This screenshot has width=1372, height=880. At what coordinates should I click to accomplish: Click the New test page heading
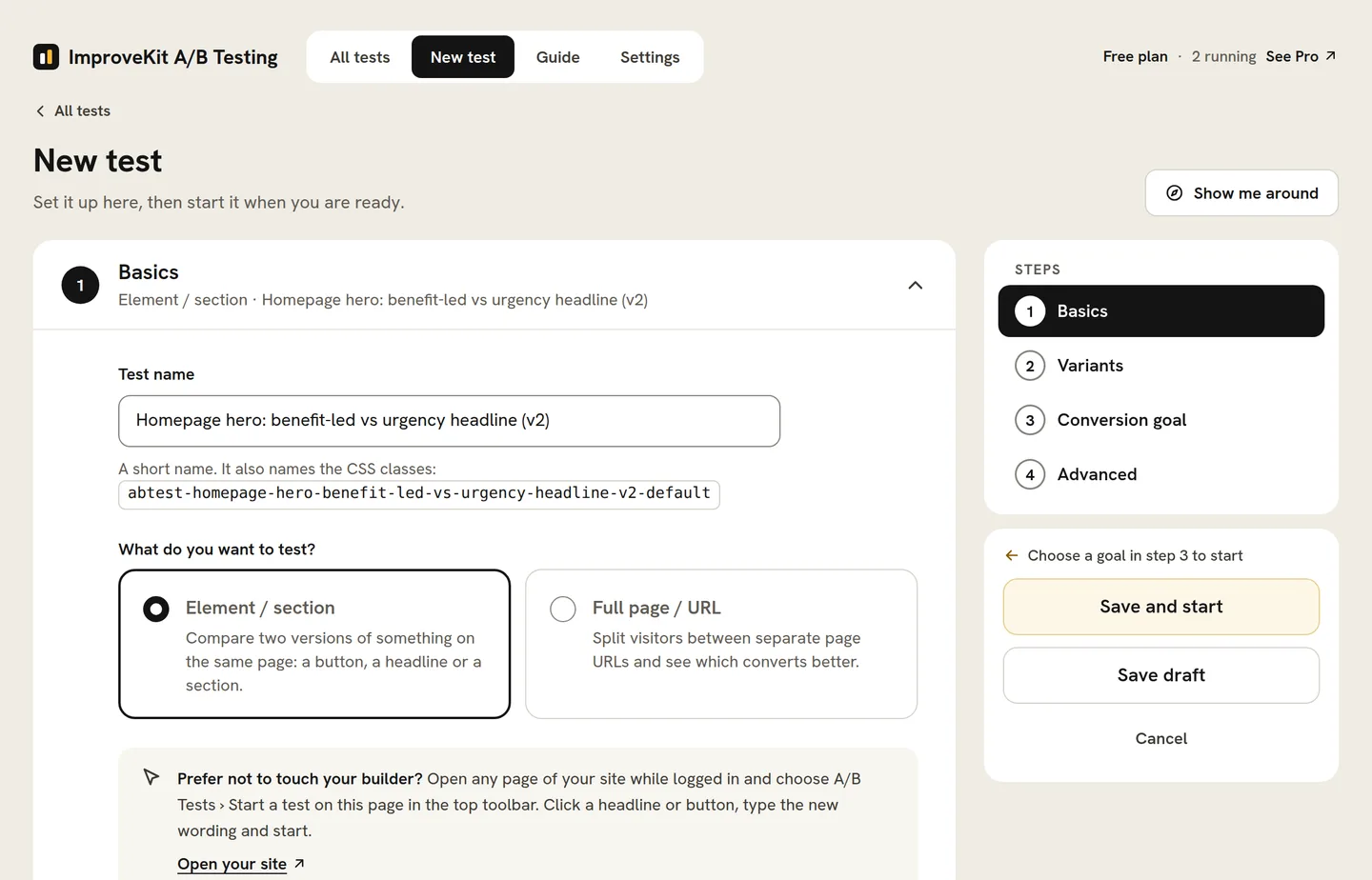point(97,161)
